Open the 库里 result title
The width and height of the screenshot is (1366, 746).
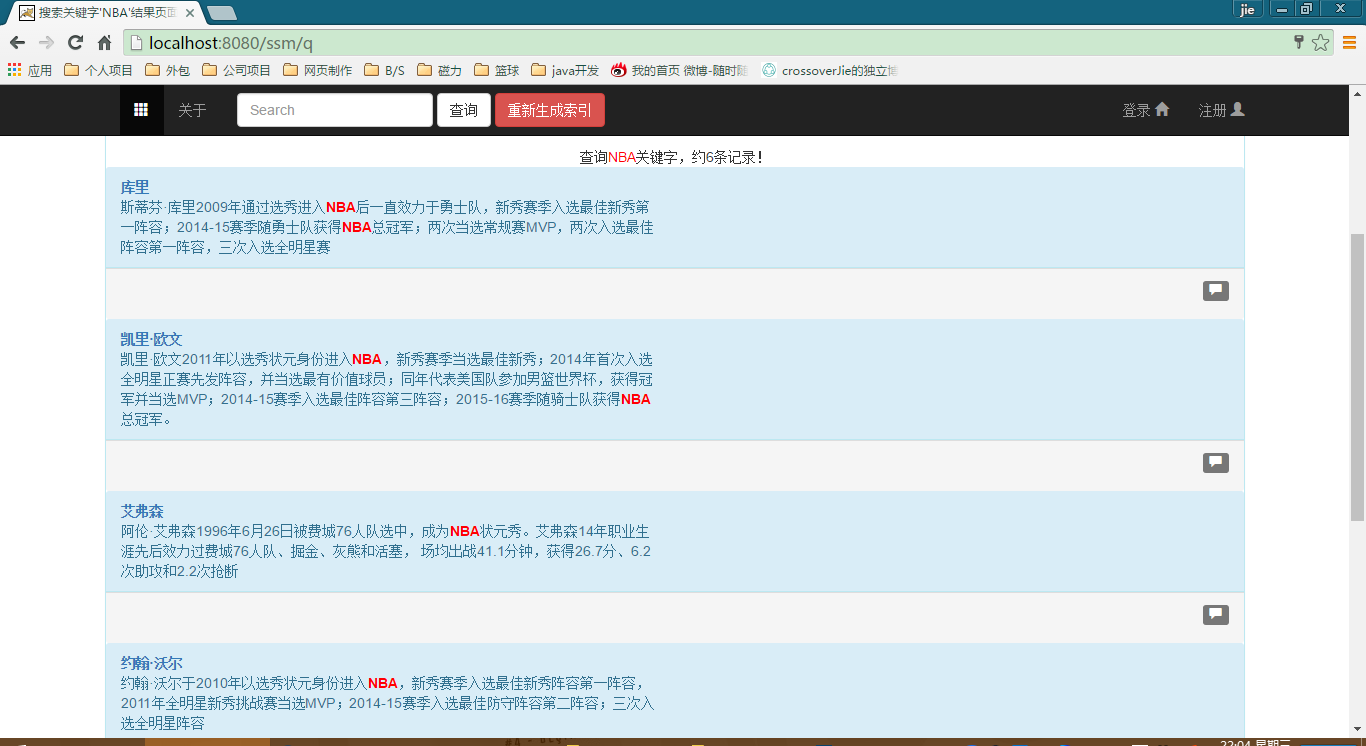click(x=135, y=187)
